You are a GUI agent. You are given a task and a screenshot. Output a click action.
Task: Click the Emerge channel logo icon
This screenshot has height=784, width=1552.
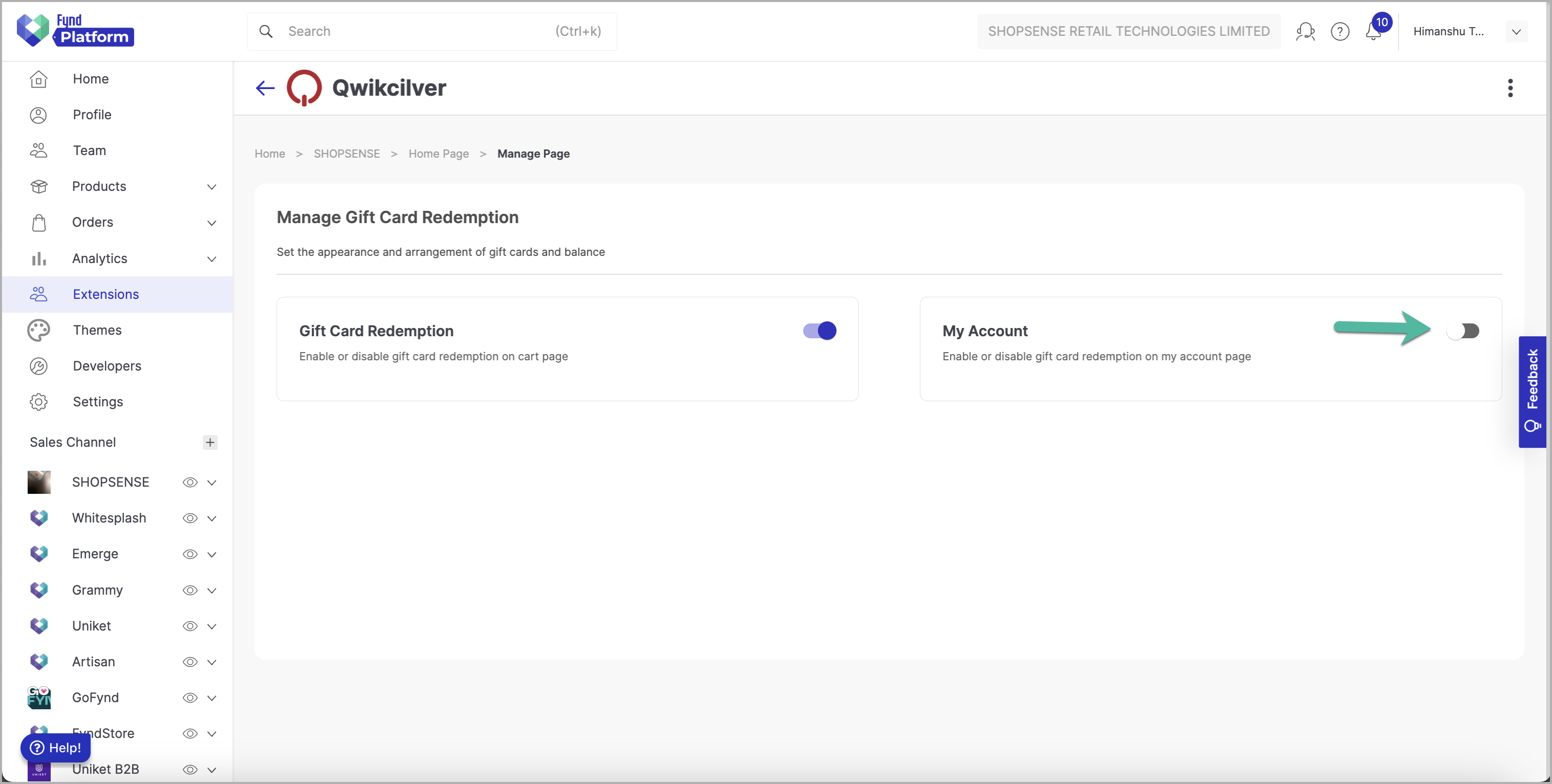pyautogui.click(x=38, y=554)
